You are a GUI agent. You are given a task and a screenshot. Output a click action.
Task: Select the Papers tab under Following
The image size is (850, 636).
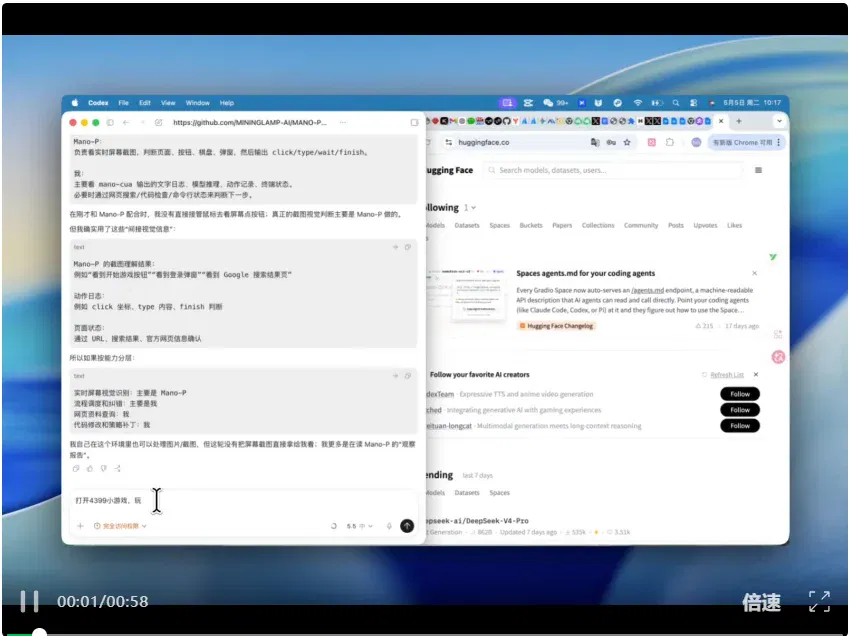pos(562,226)
